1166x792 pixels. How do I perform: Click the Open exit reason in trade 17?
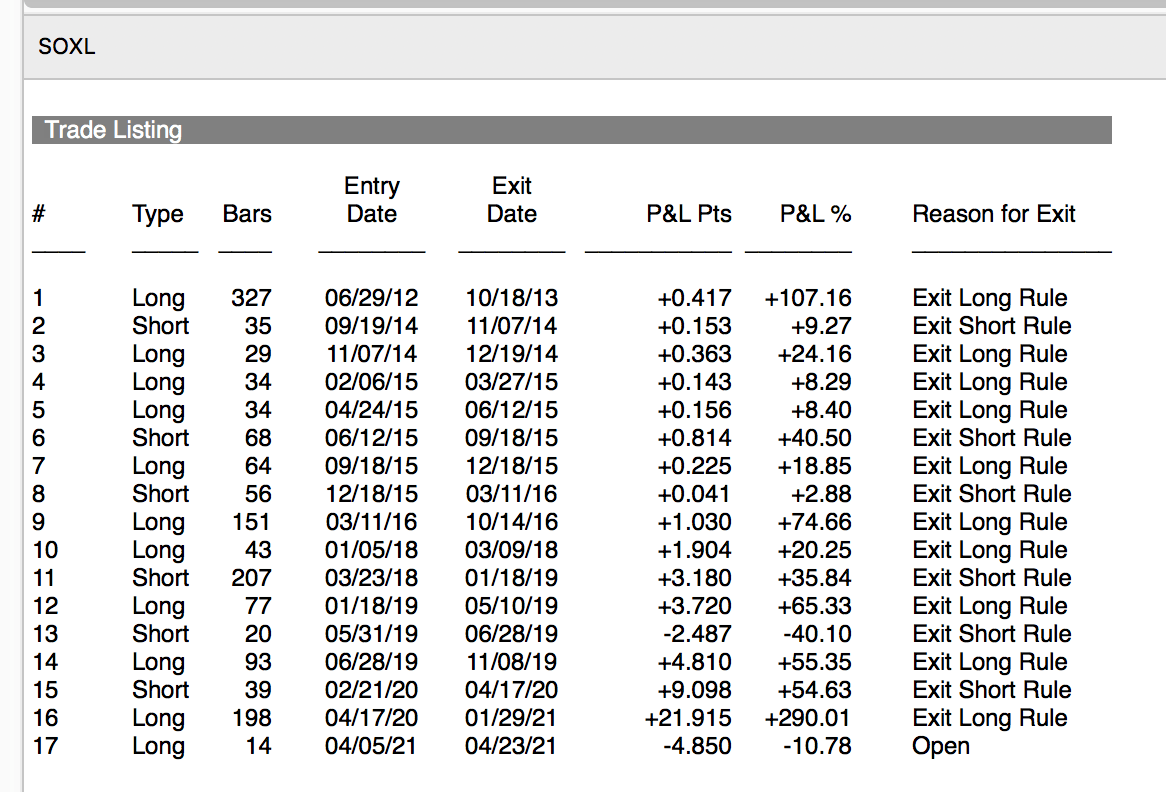click(x=941, y=746)
